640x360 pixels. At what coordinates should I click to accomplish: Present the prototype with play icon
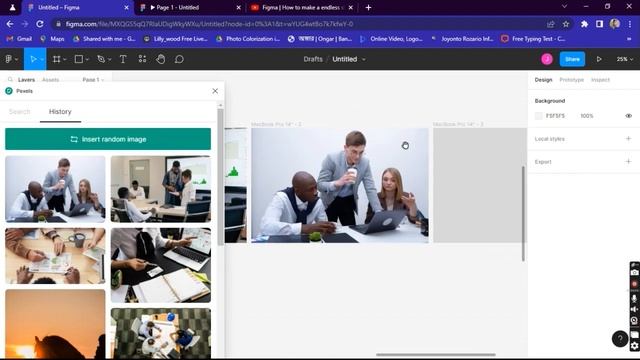click(x=599, y=59)
